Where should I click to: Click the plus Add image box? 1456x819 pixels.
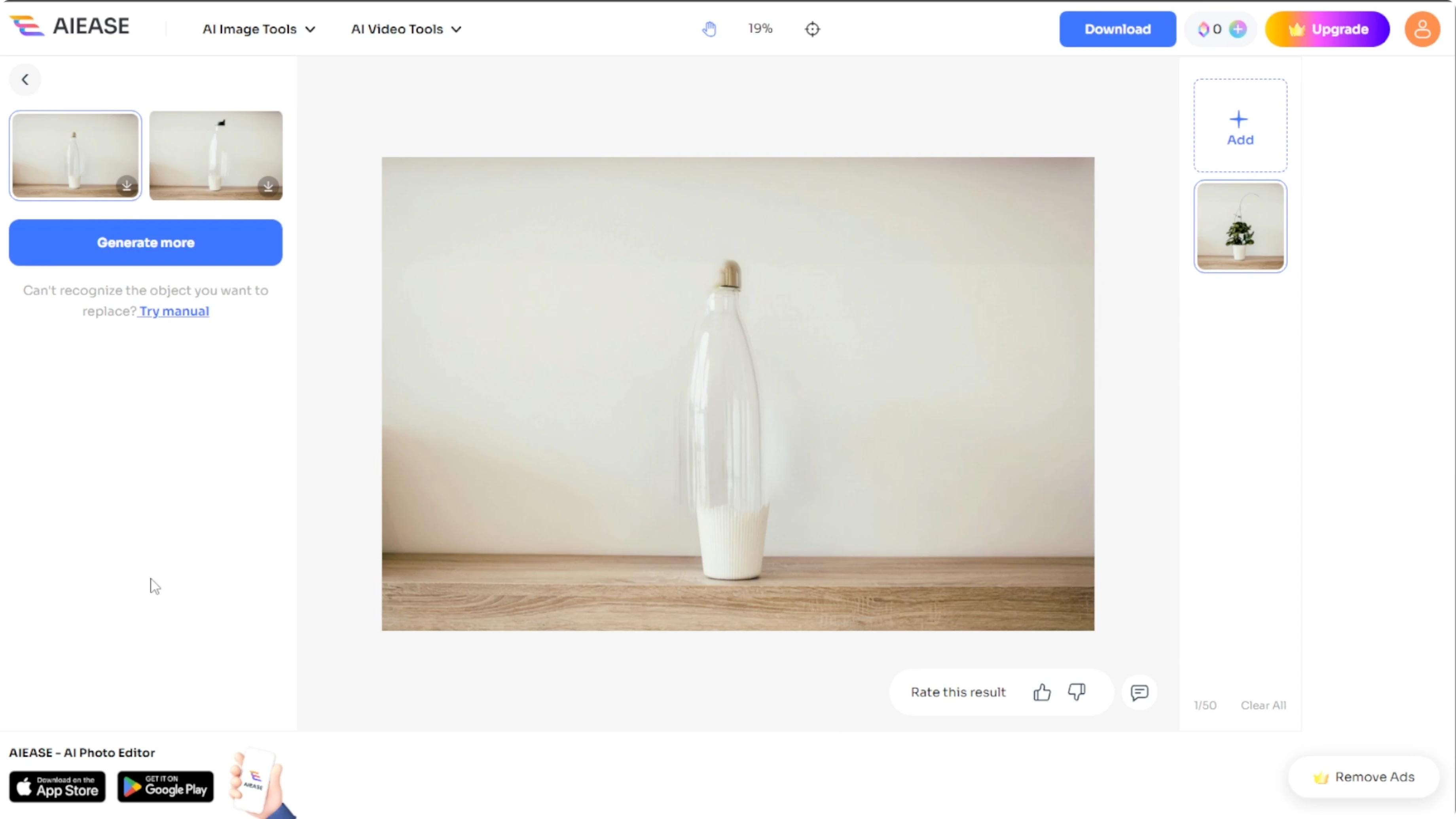1240,125
